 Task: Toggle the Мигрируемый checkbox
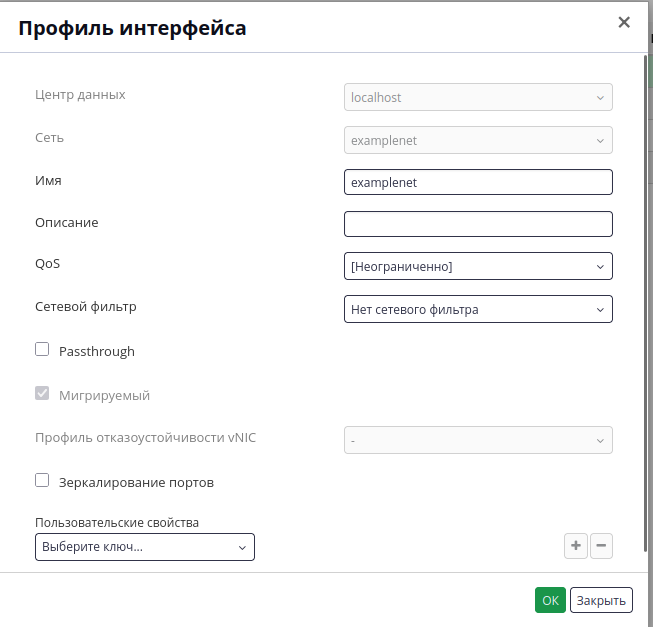42,393
